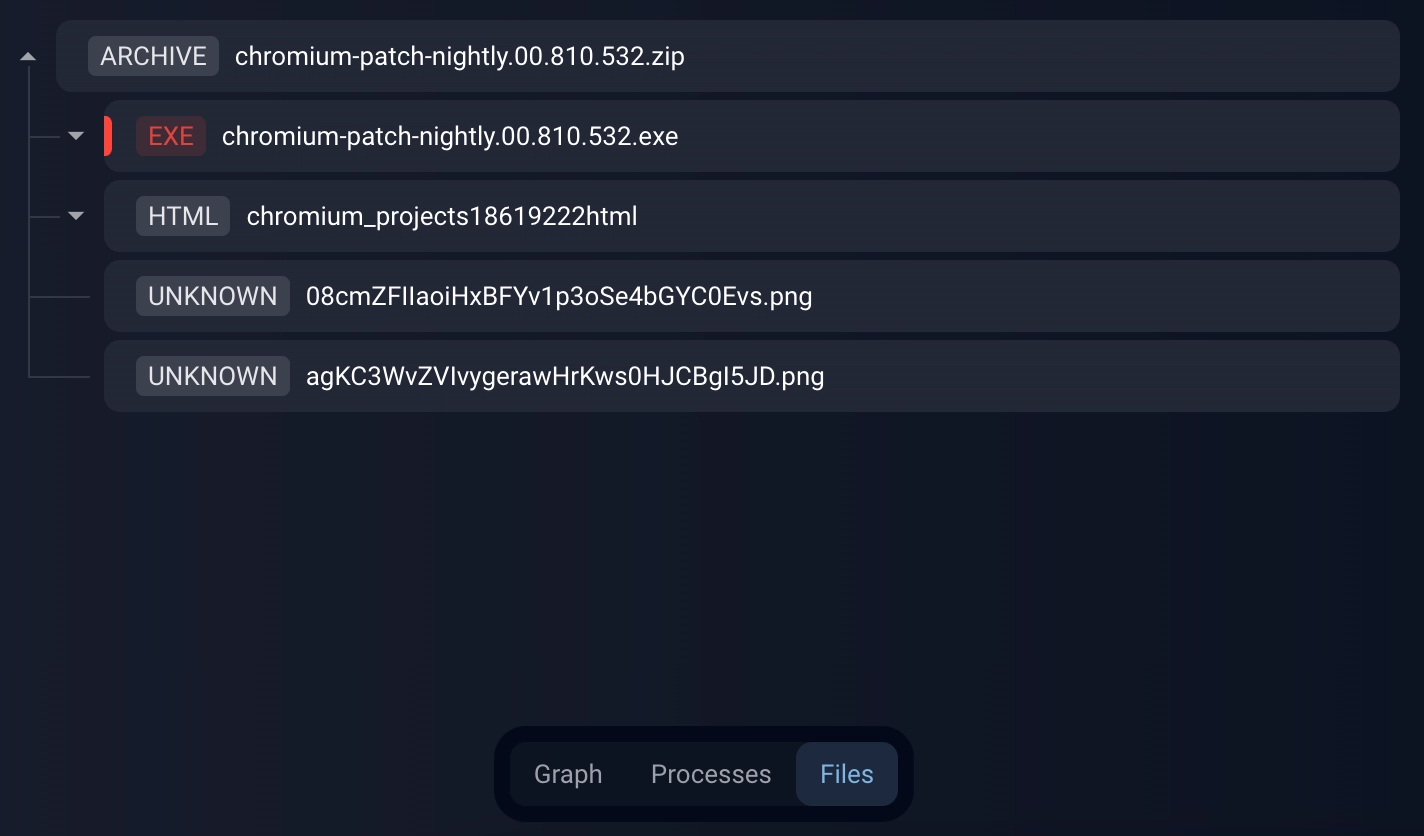Select the agKC3WvZVIvygerawHrKws0HJCBgI5JD.png file

pyautogui.click(x=565, y=376)
